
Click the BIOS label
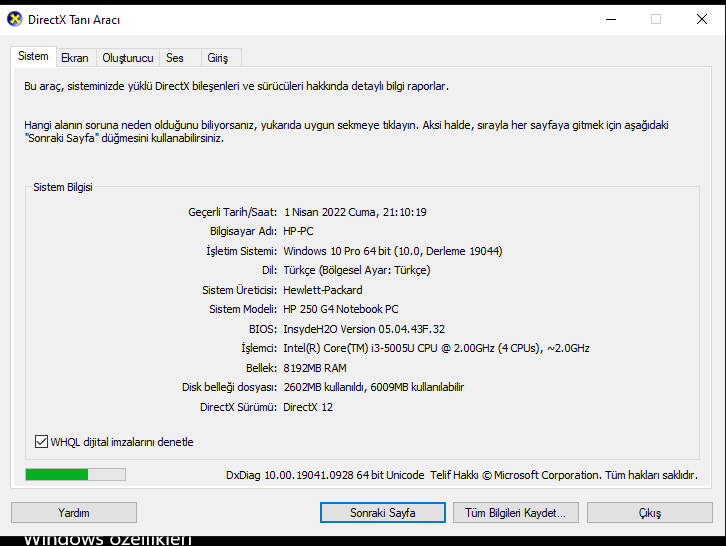263,329
